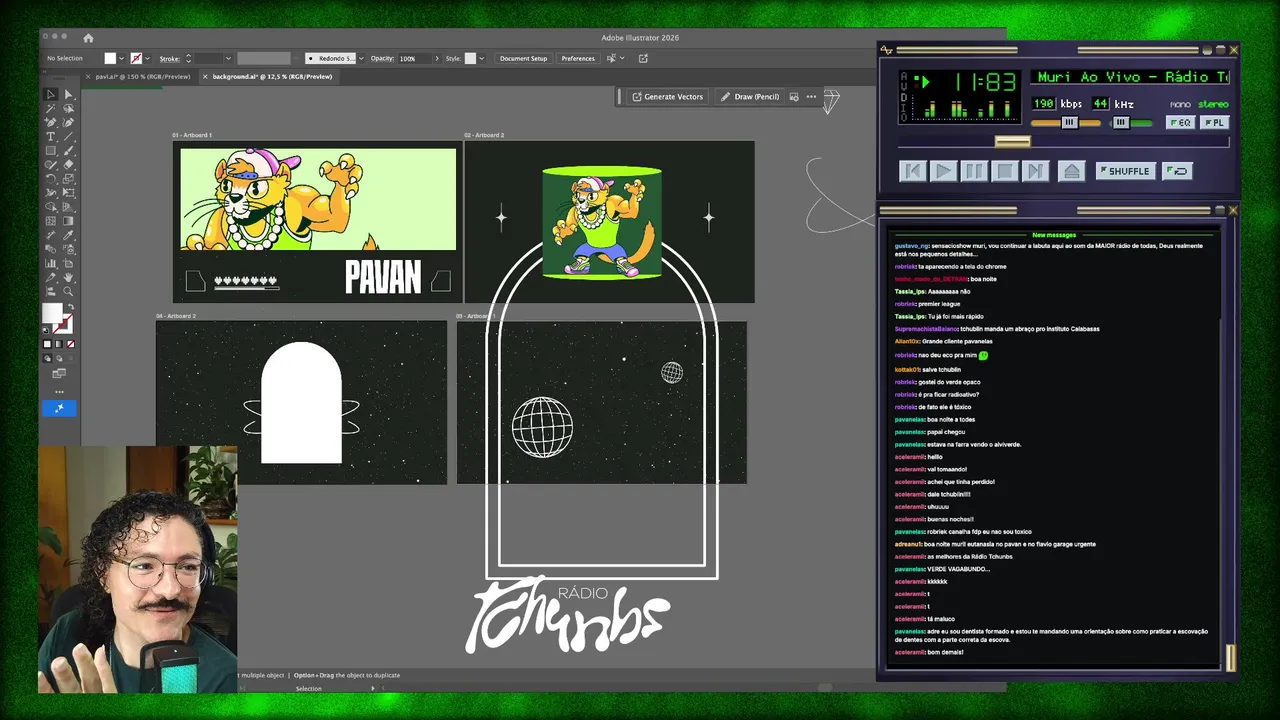Viewport: 1280px width, 720px height.
Task: Set fill mode to None
Action: pyautogui.click(x=70, y=343)
